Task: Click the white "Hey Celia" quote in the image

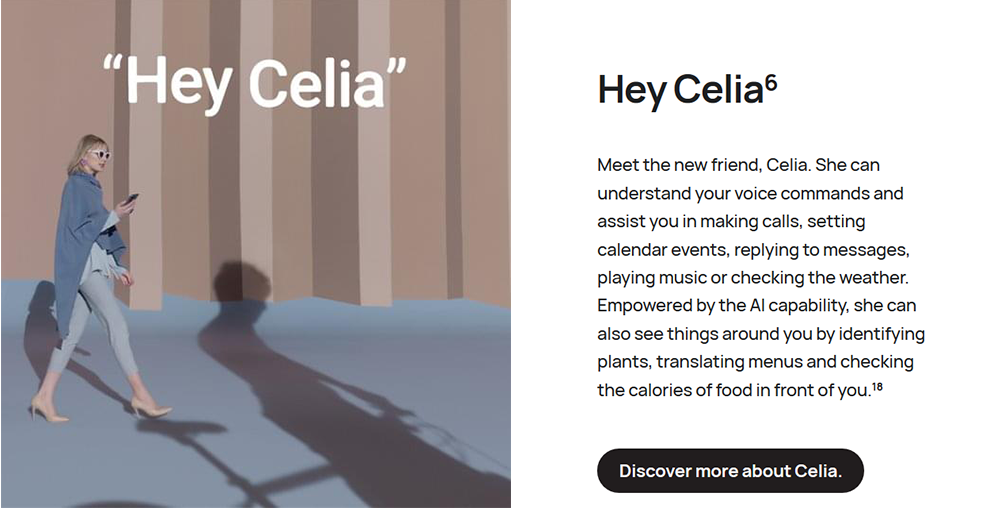Action: [254, 82]
